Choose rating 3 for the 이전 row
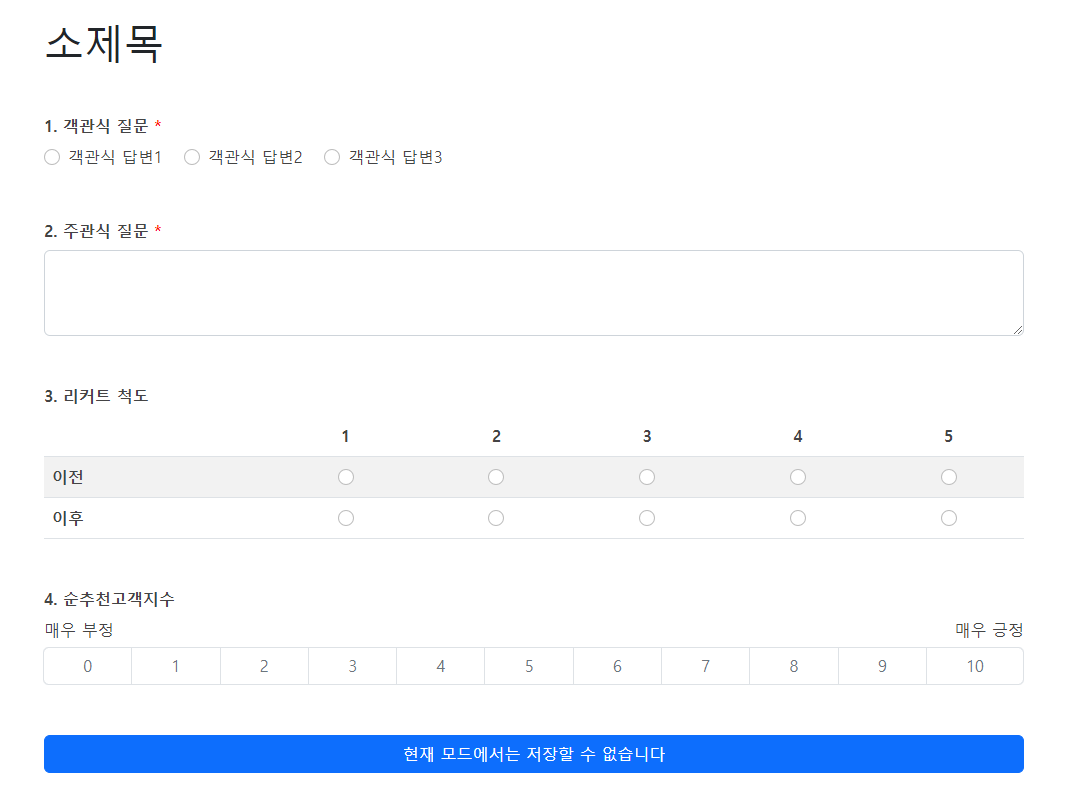Screen dimensions: 1067x804 [647, 477]
